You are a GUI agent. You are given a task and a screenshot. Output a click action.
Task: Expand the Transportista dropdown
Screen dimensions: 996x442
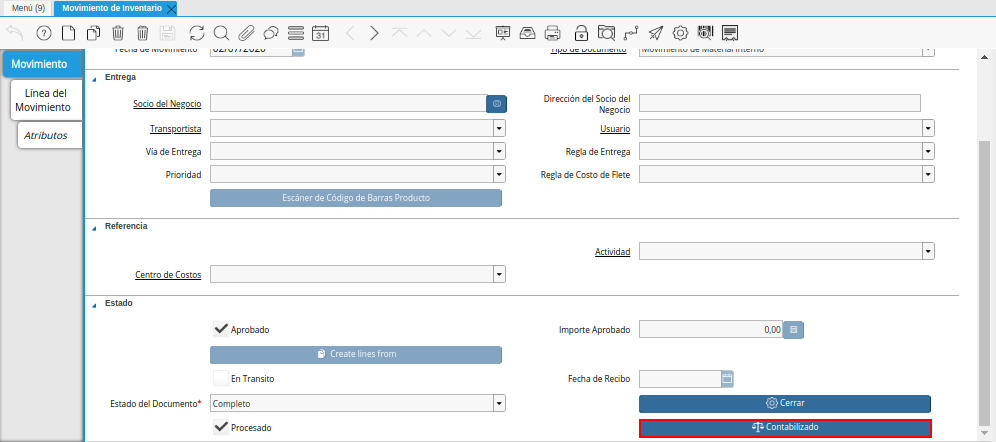pos(498,128)
